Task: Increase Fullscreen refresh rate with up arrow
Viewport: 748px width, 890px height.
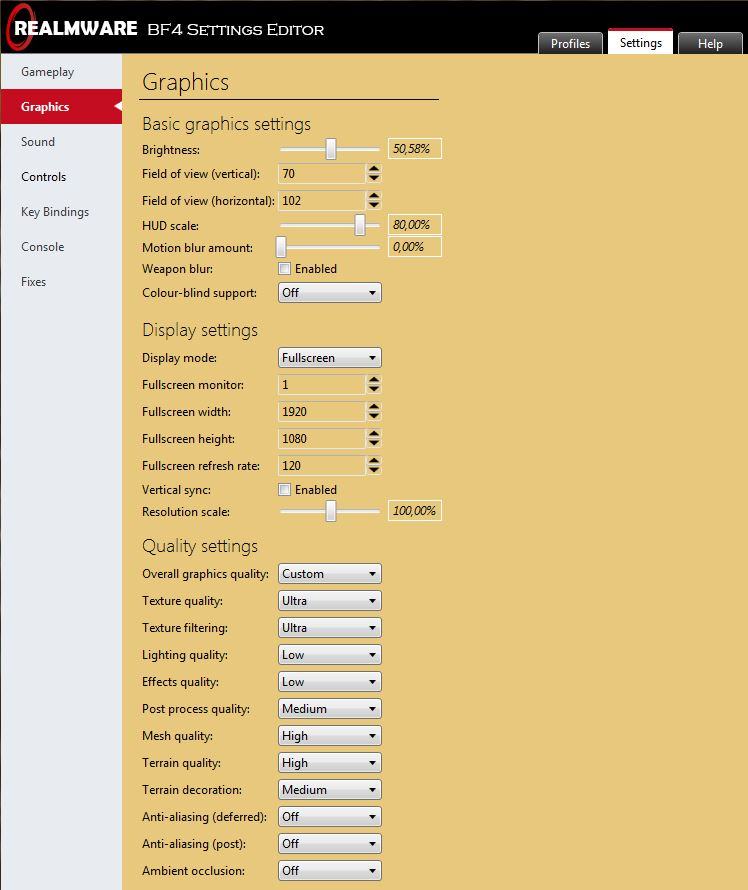Action: (373, 460)
